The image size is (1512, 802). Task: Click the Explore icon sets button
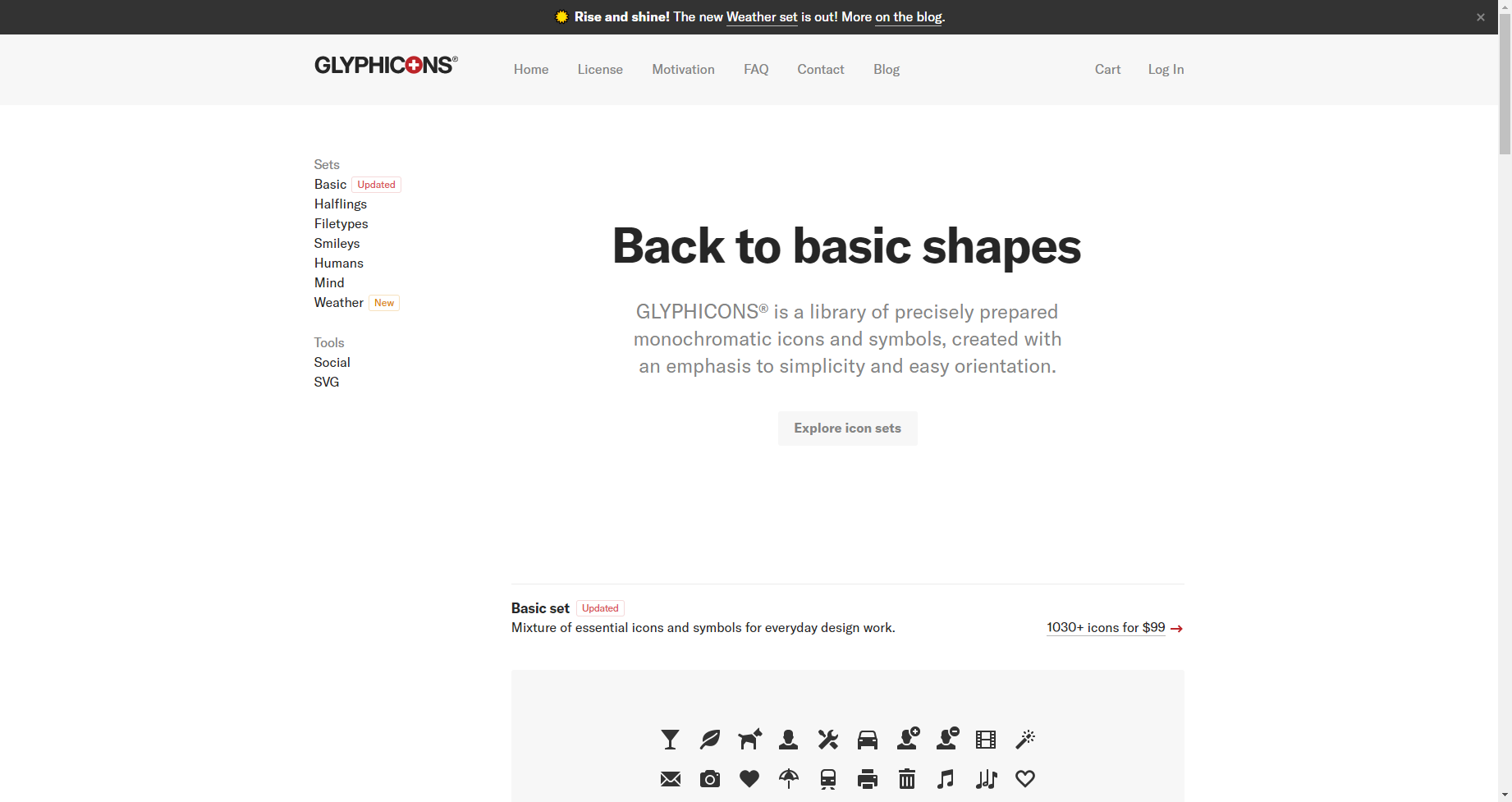coord(847,428)
